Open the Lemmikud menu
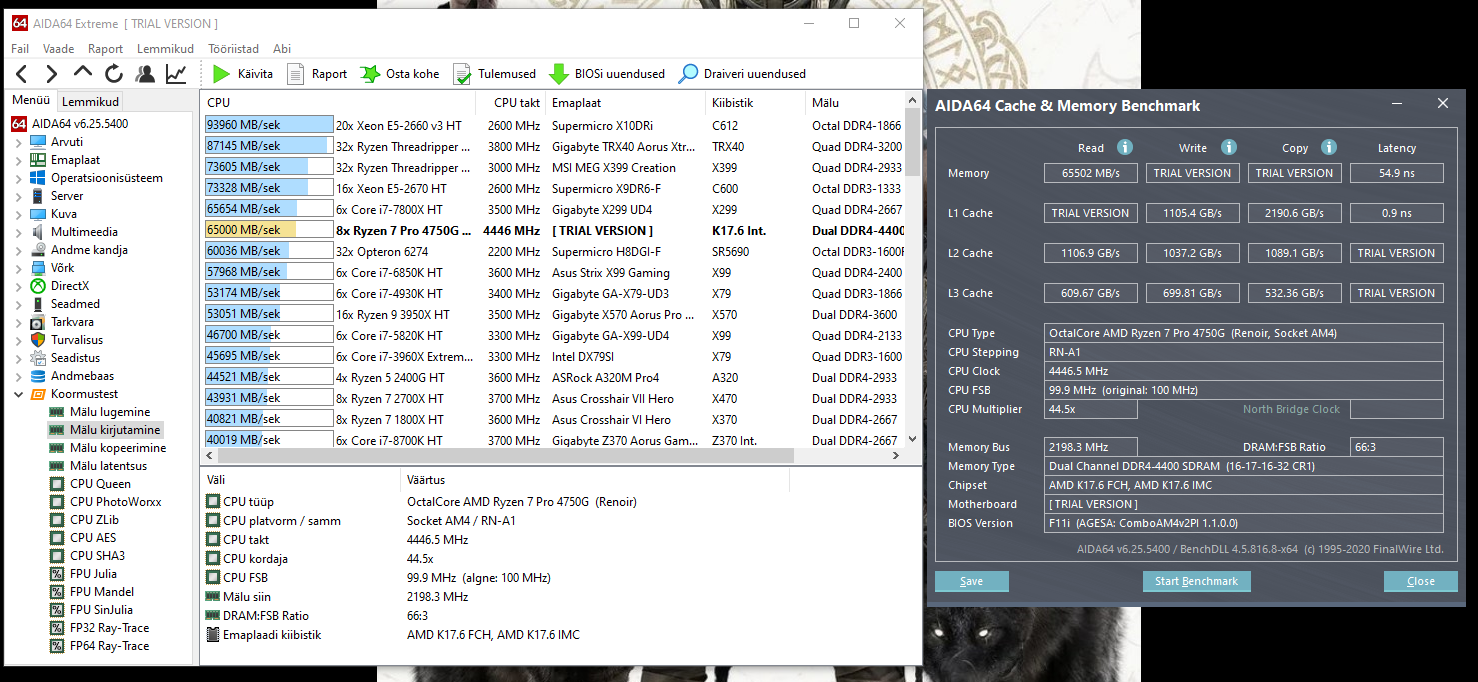This screenshot has height=682, width=1478. pos(165,48)
